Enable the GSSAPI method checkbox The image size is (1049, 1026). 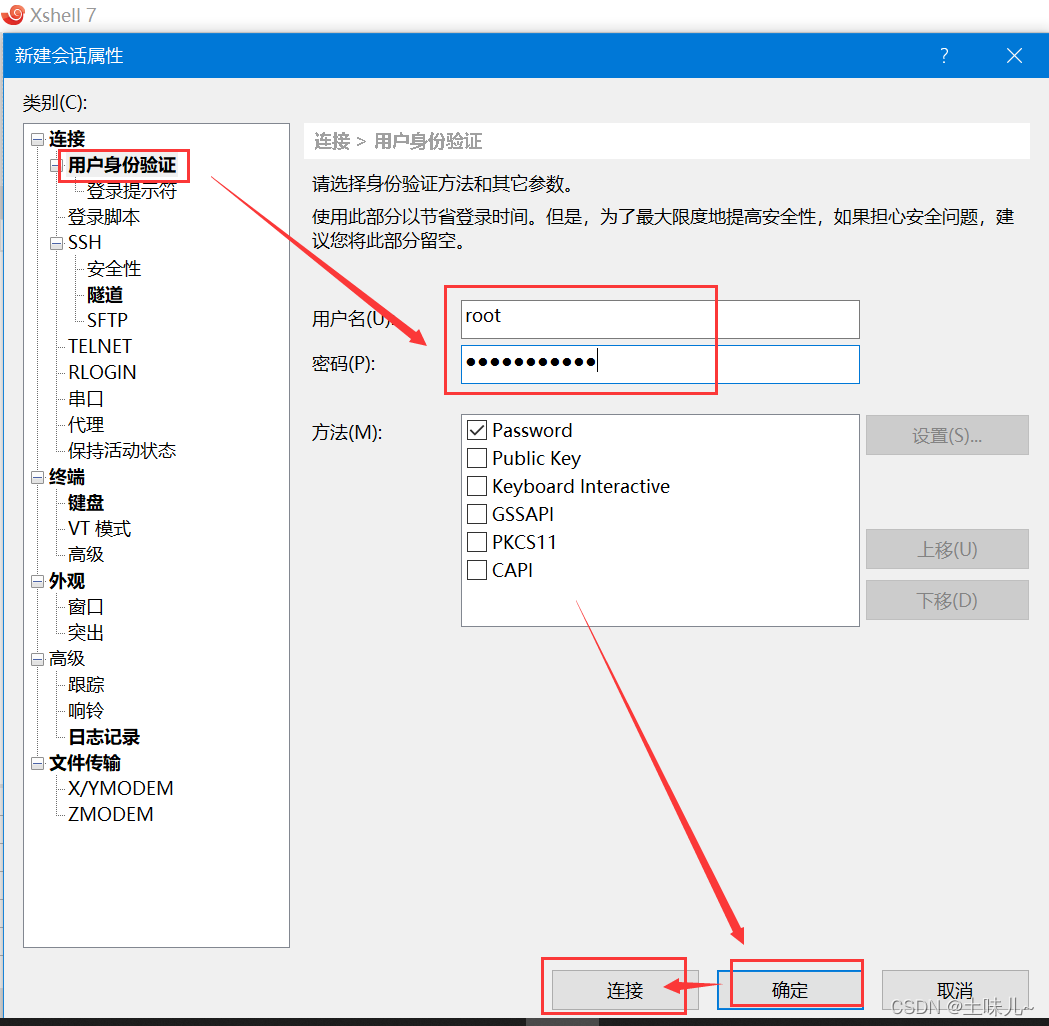pyautogui.click(x=477, y=514)
